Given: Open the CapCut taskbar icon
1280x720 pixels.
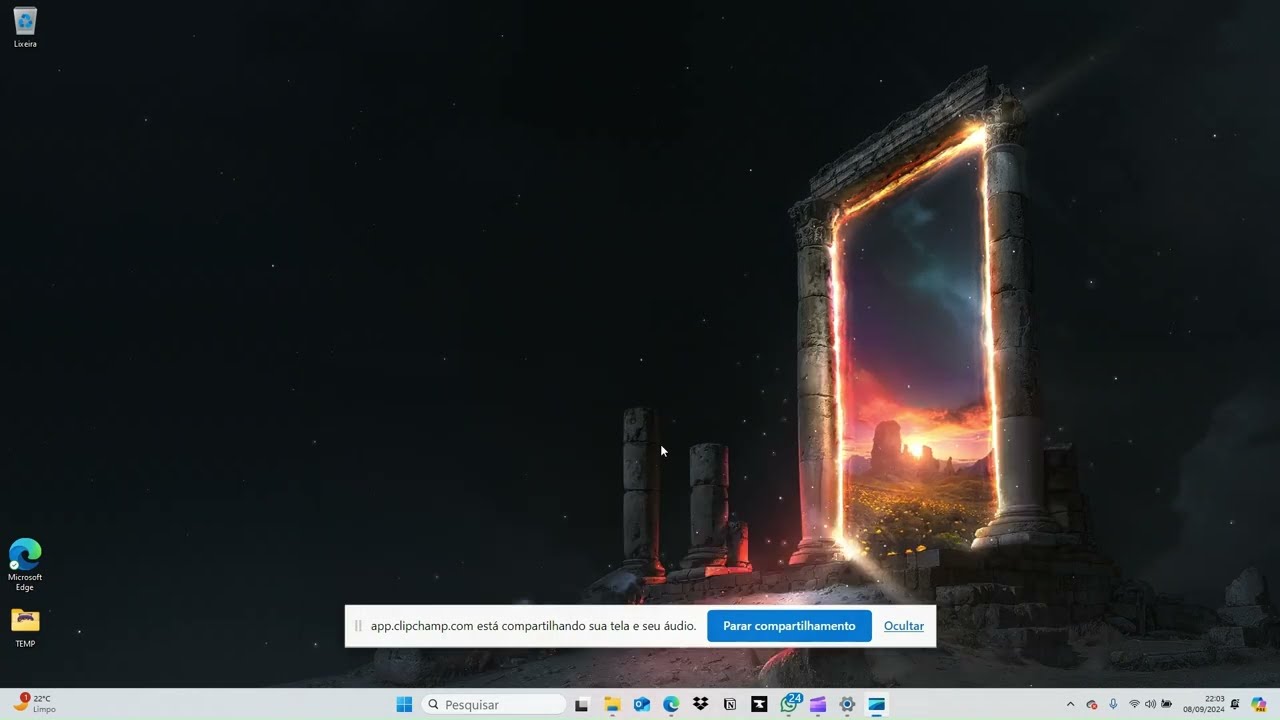Looking at the screenshot, I should click(759, 705).
